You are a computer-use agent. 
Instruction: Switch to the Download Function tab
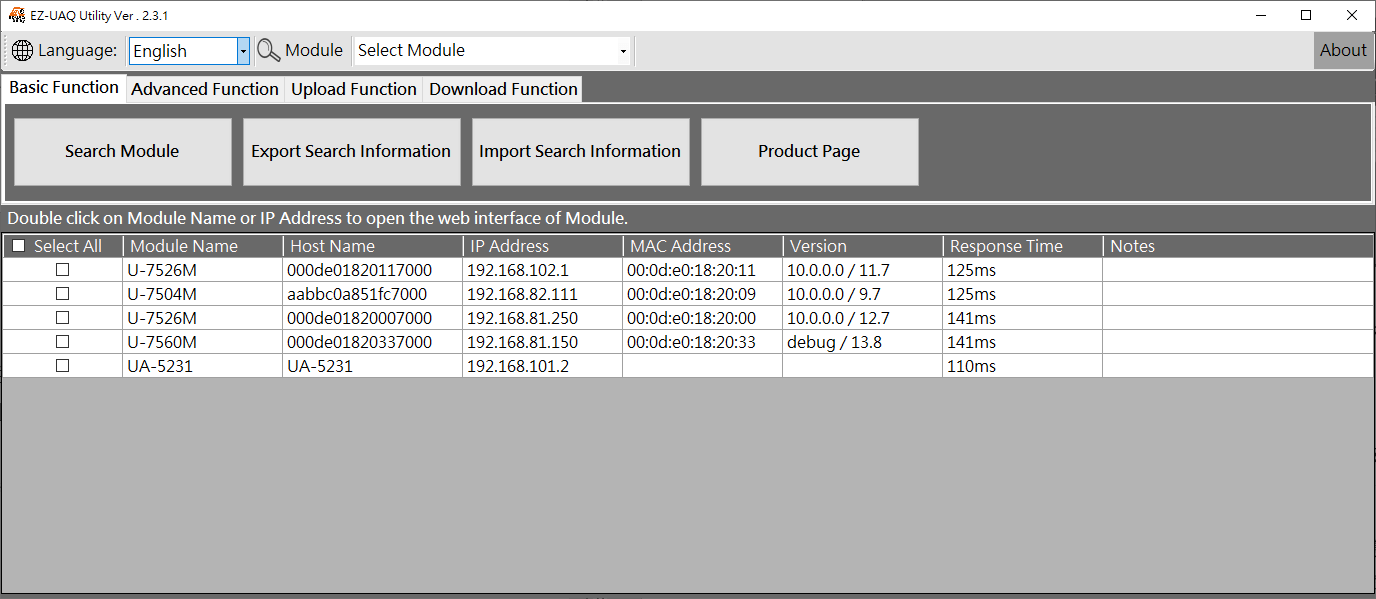tap(502, 89)
